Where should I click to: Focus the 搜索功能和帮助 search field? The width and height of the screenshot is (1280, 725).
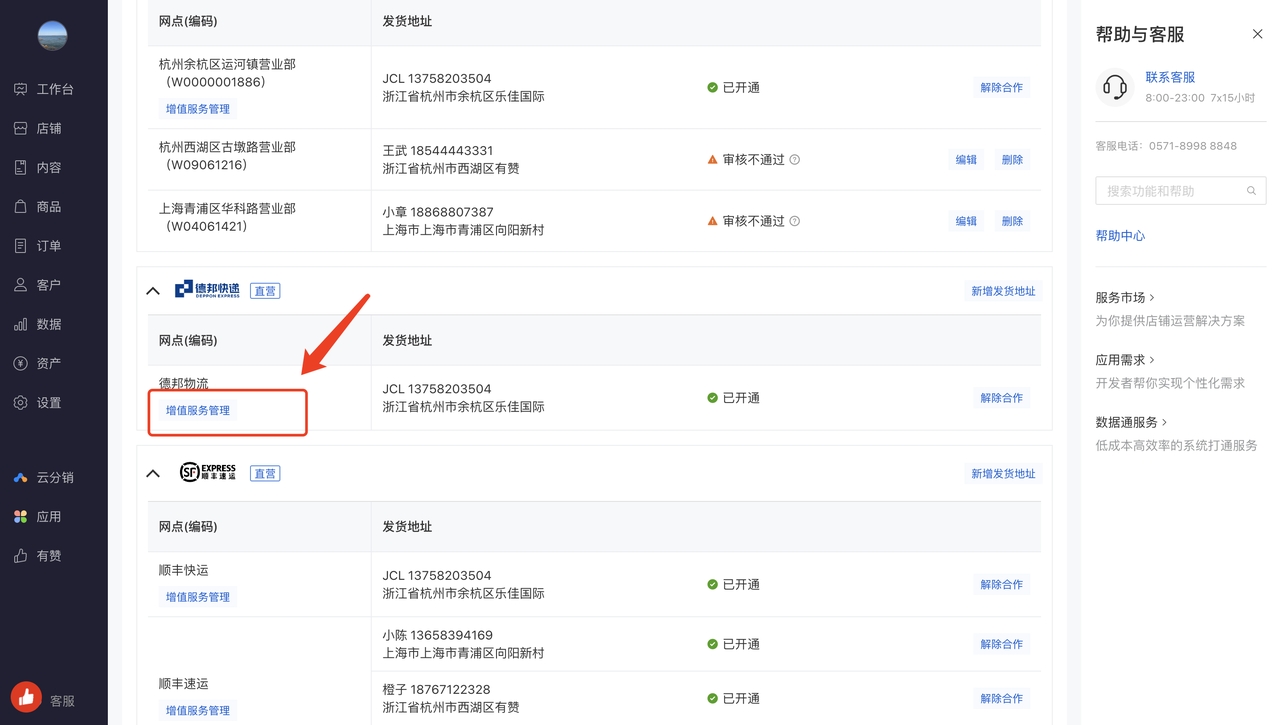pyautogui.click(x=1181, y=190)
